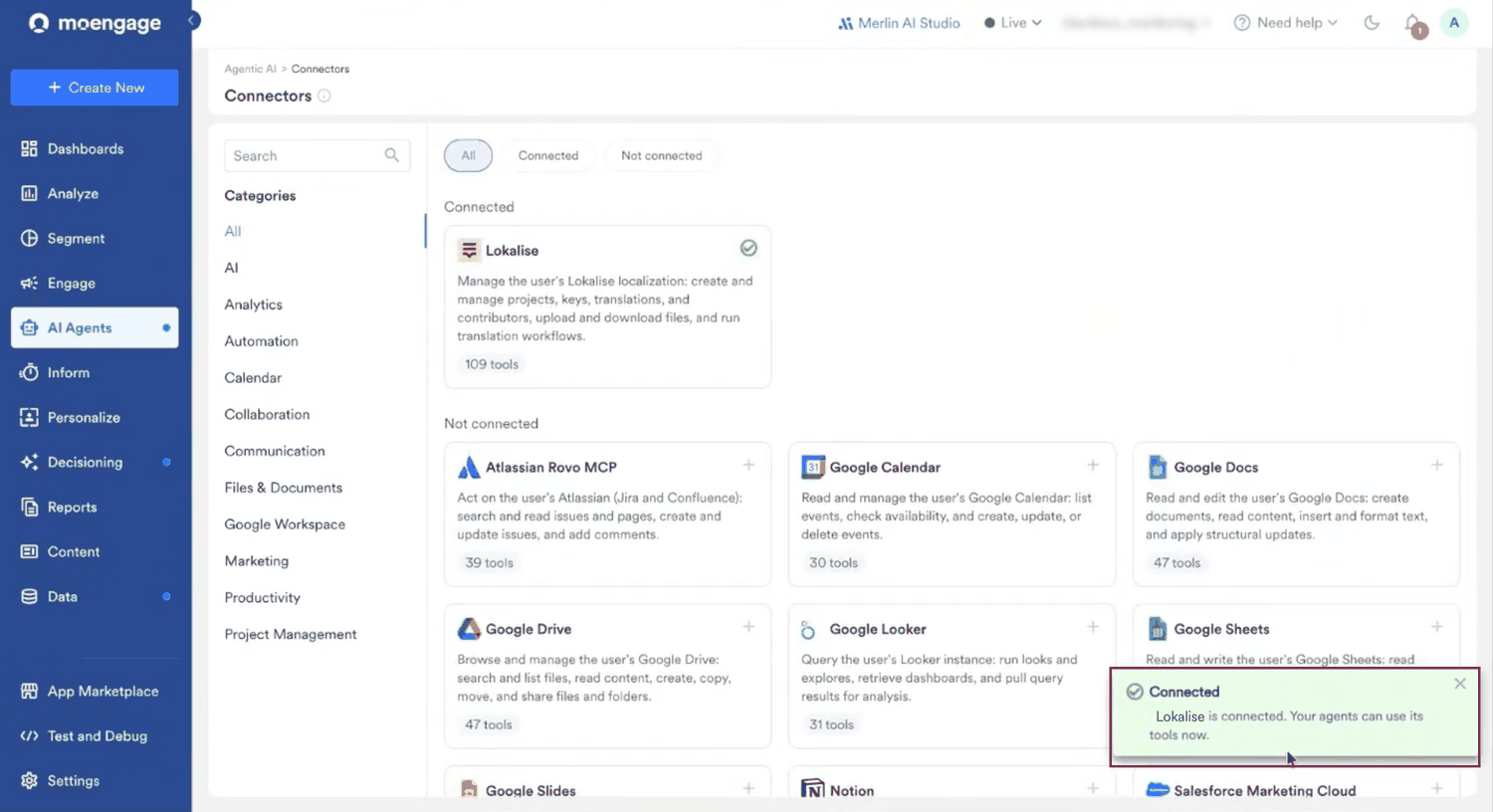Select the Analytics category
This screenshot has width=1493, height=812.
point(254,304)
